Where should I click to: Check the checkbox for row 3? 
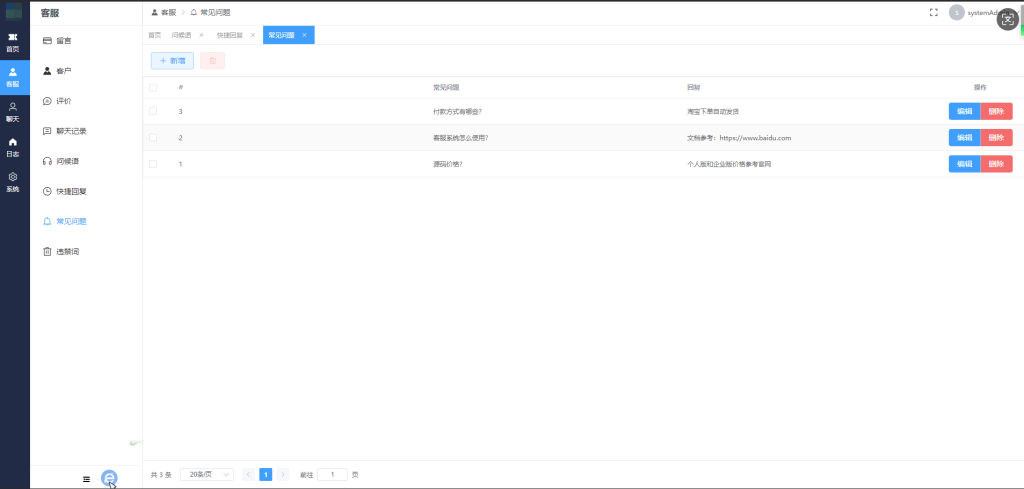[x=153, y=111]
